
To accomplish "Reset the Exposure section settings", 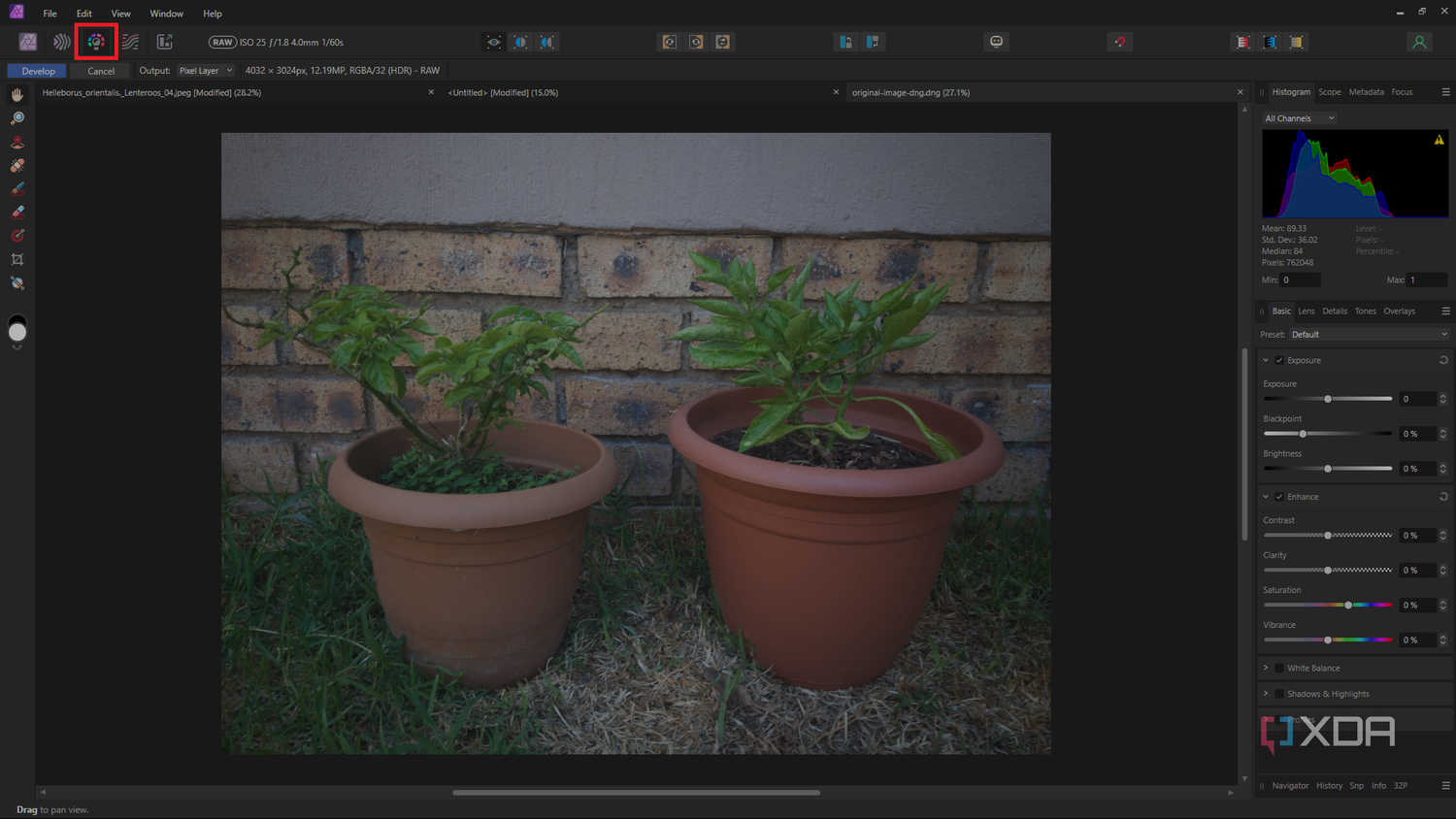I will (x=1443, y=360).
